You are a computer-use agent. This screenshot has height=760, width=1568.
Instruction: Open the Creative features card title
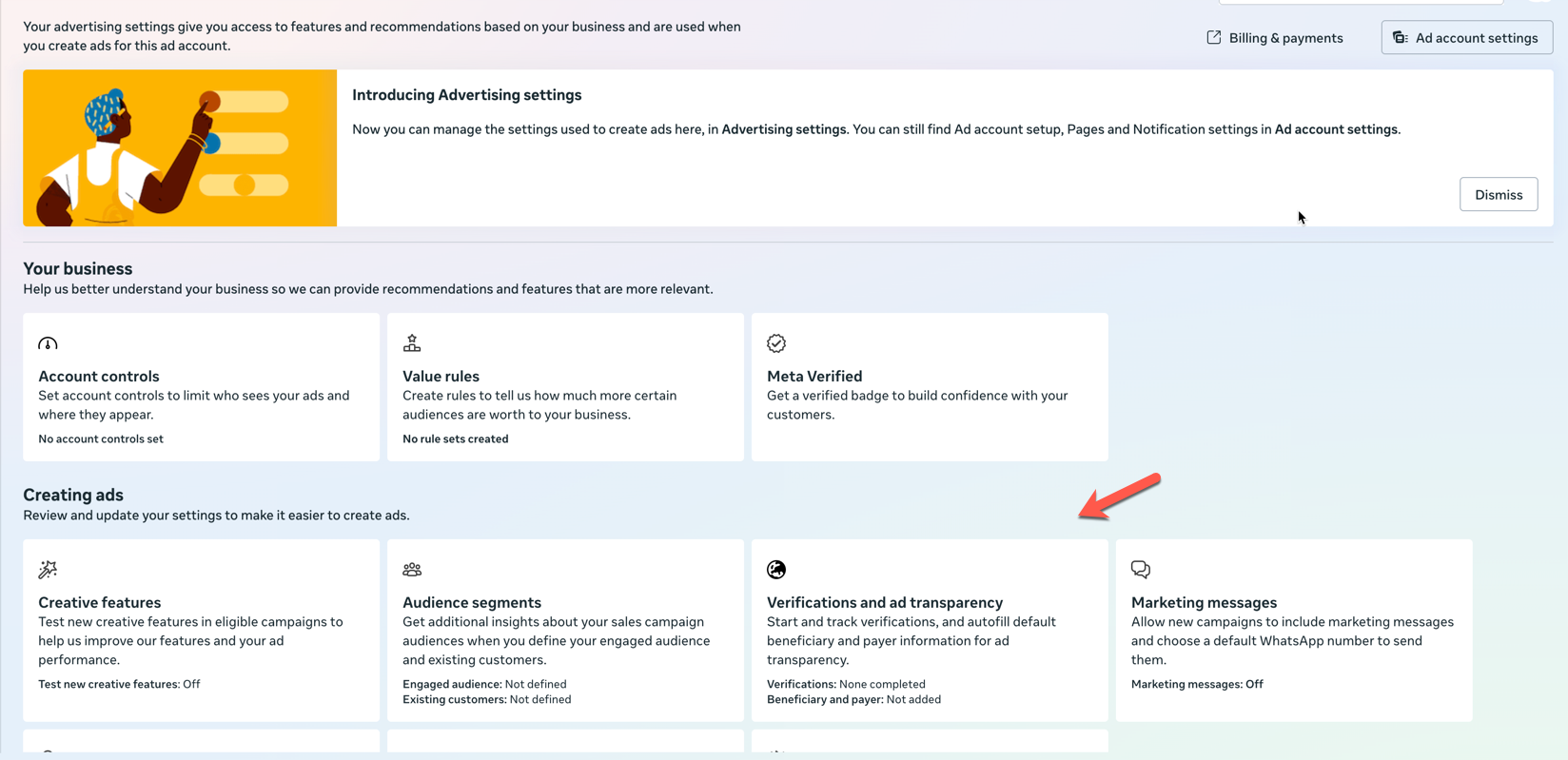[100, 603]
